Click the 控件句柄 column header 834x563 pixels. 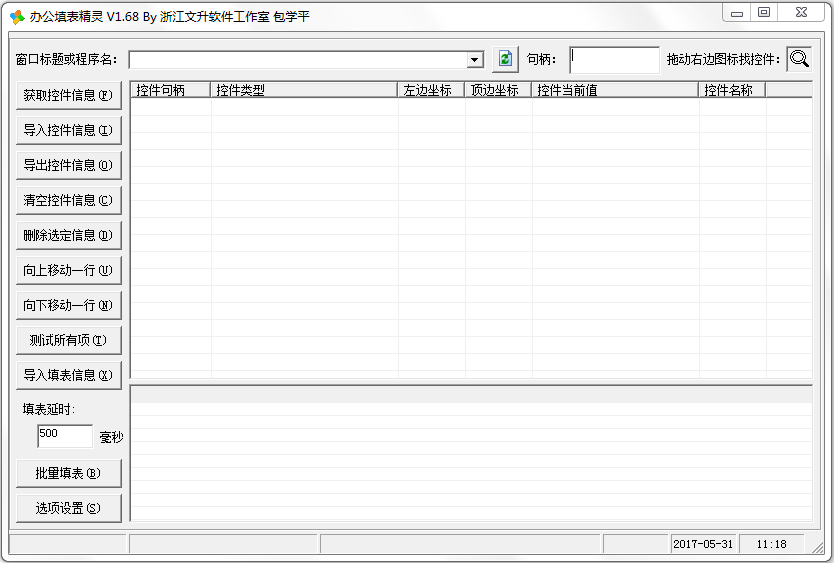pos(171,90)
